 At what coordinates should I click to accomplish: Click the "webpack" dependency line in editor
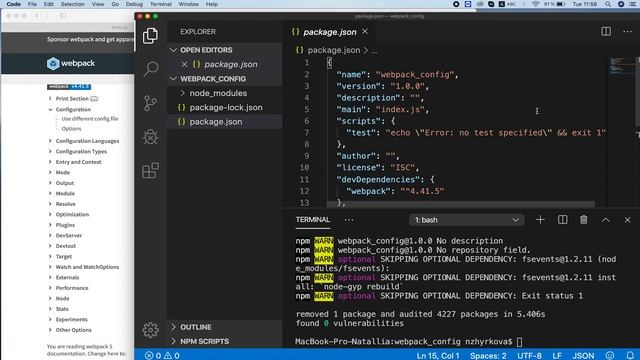point(395,191)
